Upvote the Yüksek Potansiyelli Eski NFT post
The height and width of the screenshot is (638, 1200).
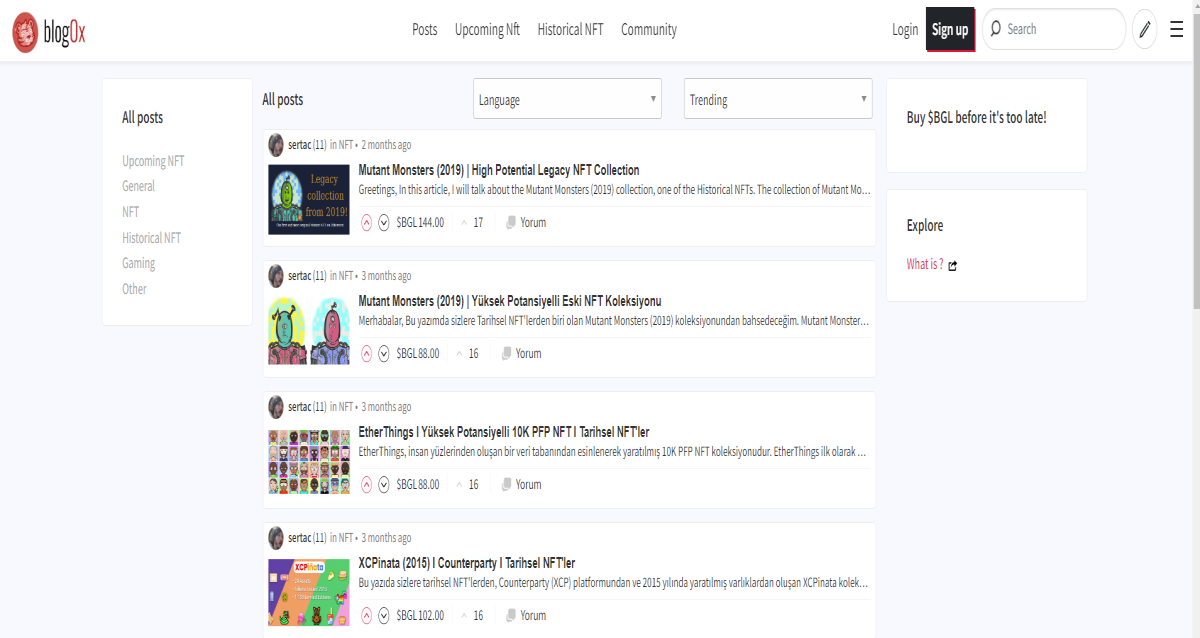click(x=366, y=353)
